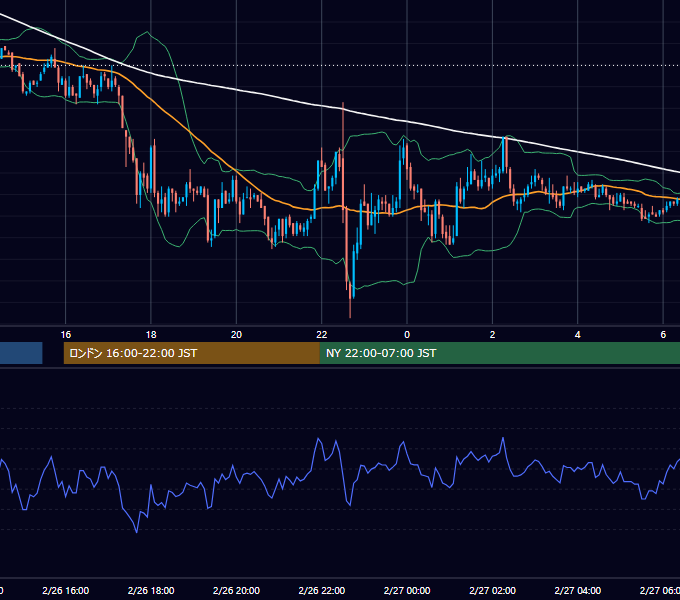Image resolution: width=680 pixels, height=600 pixels.
Task: Click the 2/26 16:00 date label
Action: pos(65,590)
